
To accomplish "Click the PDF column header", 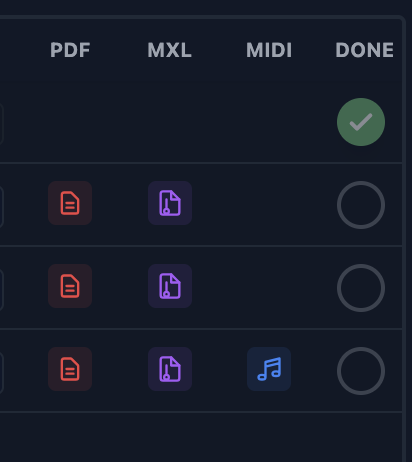I will (x=70, y=50).
